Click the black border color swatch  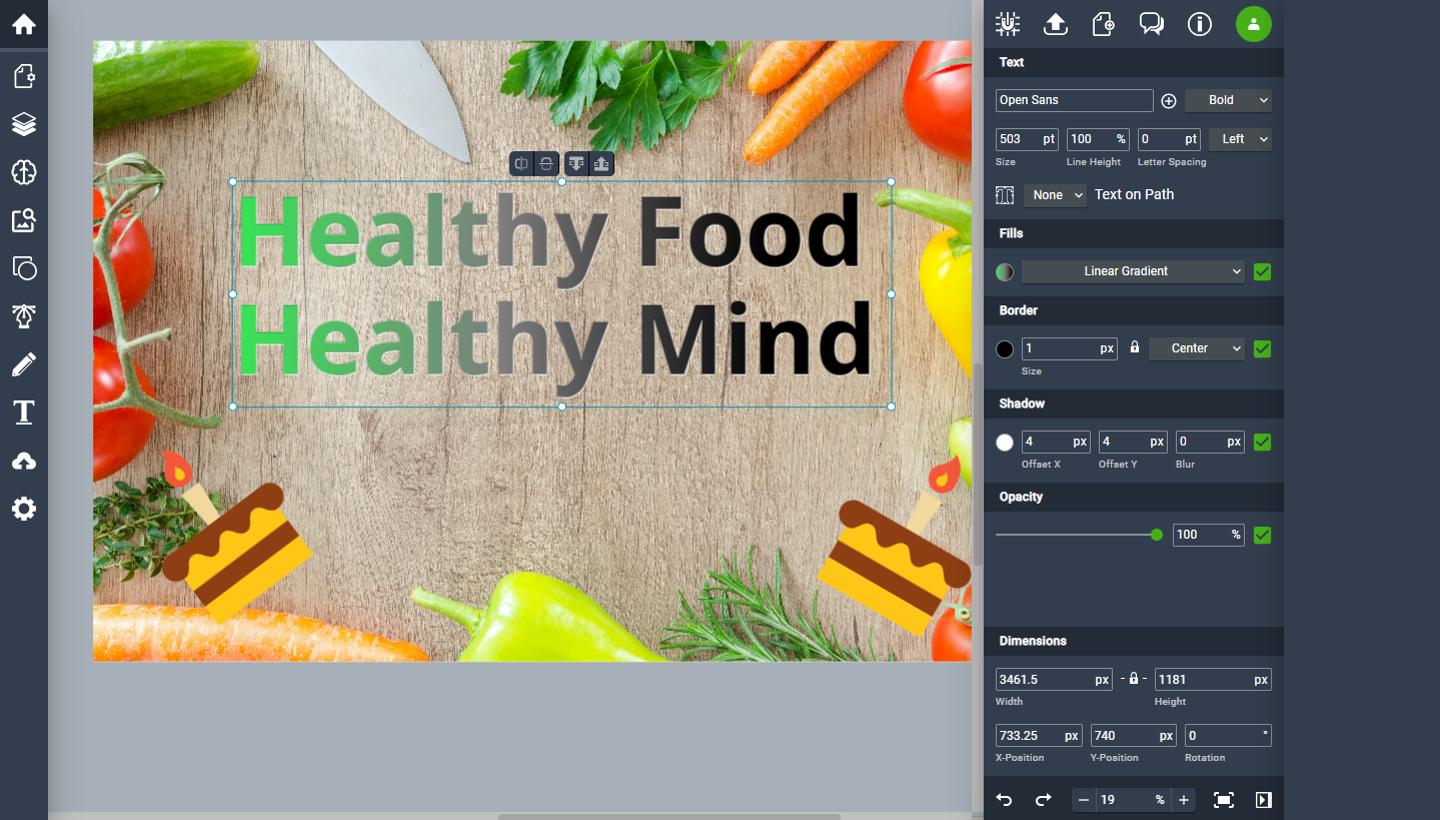point(1005,349)
